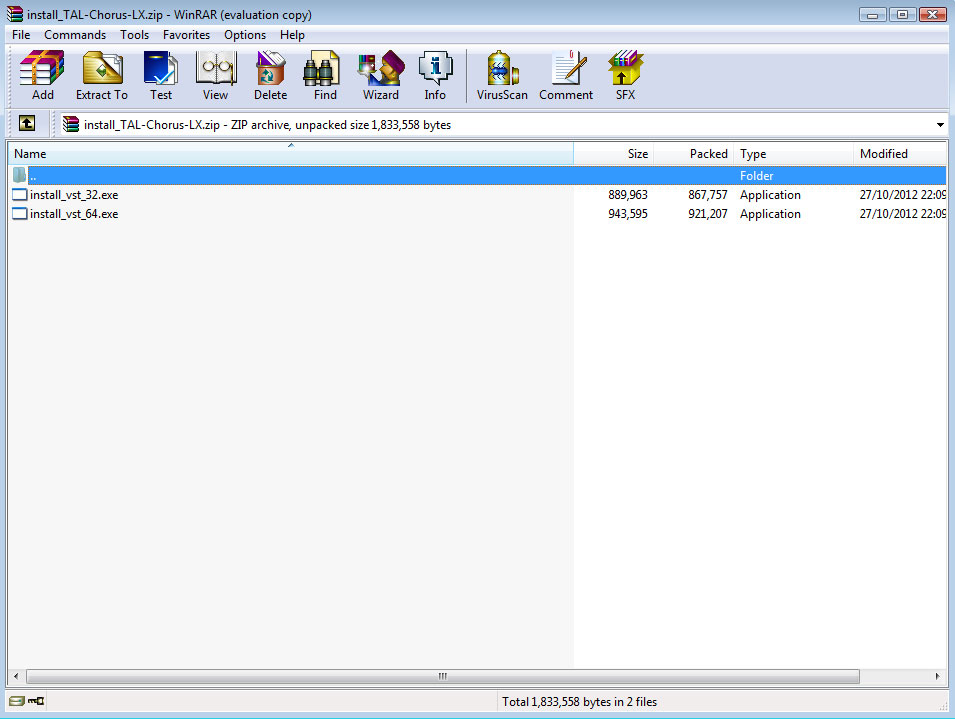Run the Test archive tool
Viewport: 955px width, 719px height.
pos(161,75)
